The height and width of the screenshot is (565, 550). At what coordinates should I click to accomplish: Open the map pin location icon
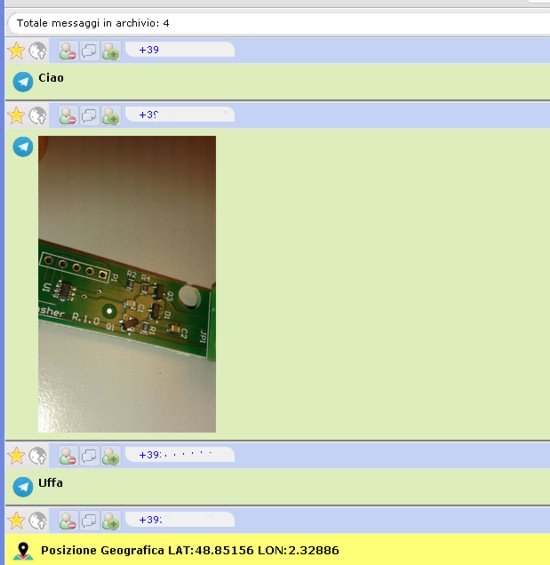[23, 551]
